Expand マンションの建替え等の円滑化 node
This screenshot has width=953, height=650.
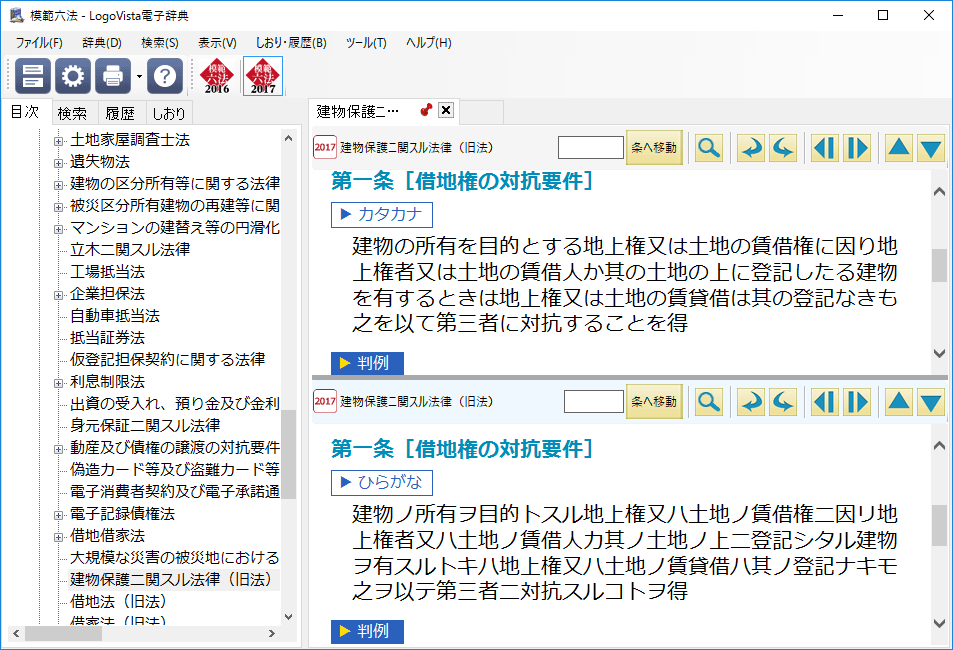(58, 229)
